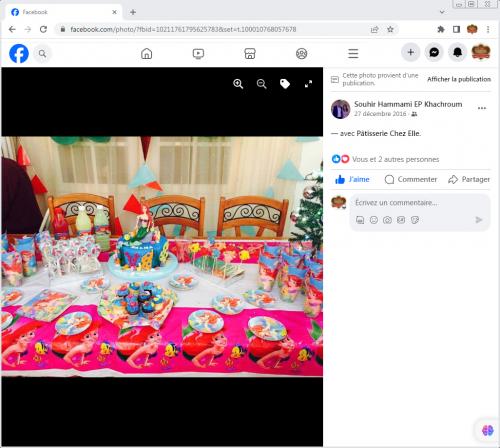Viewport: 500px width, 448px height.
Task: Toggle the browser side panel
Action: 456,29
